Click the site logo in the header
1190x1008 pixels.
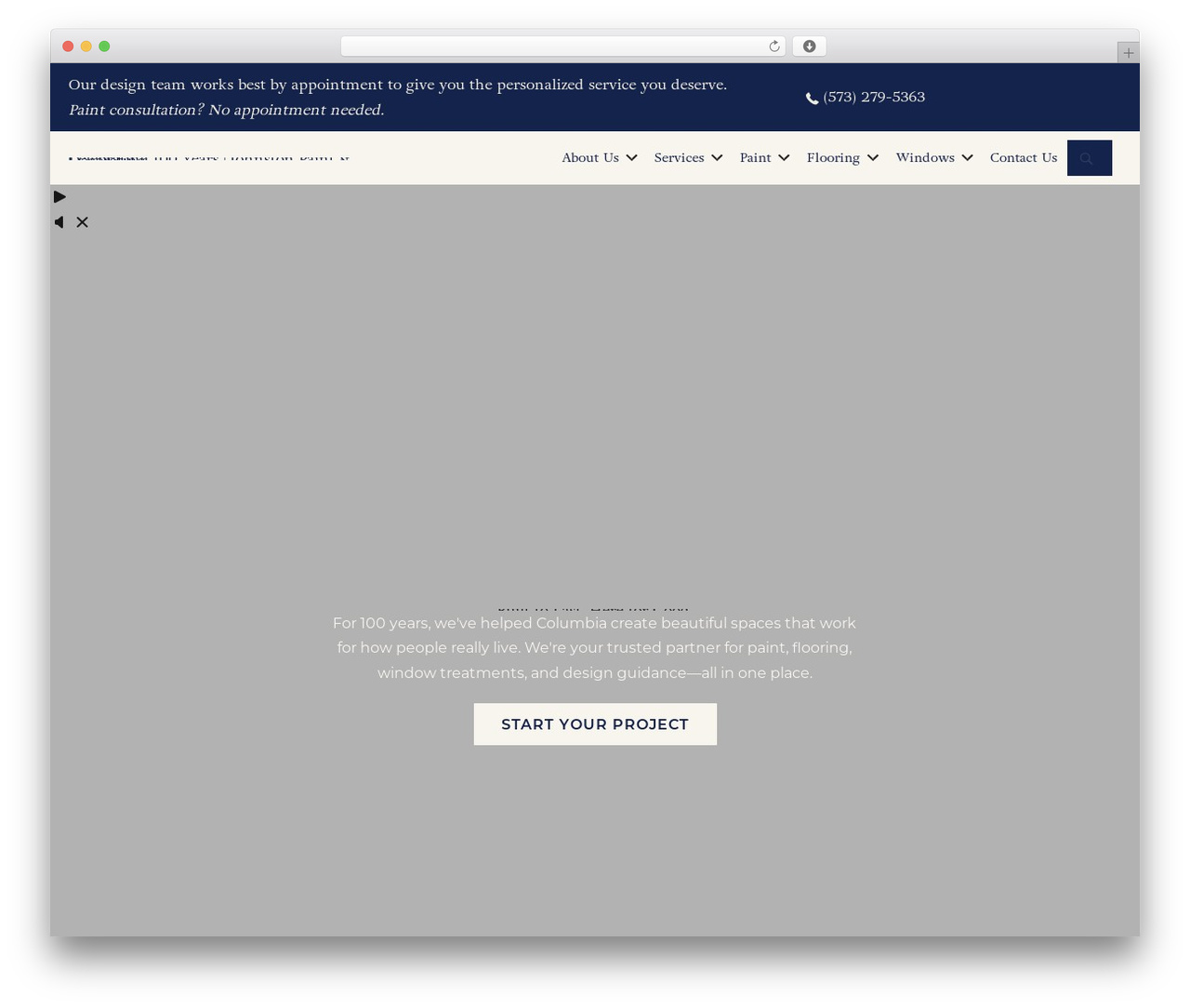click(x=209, y=158)
